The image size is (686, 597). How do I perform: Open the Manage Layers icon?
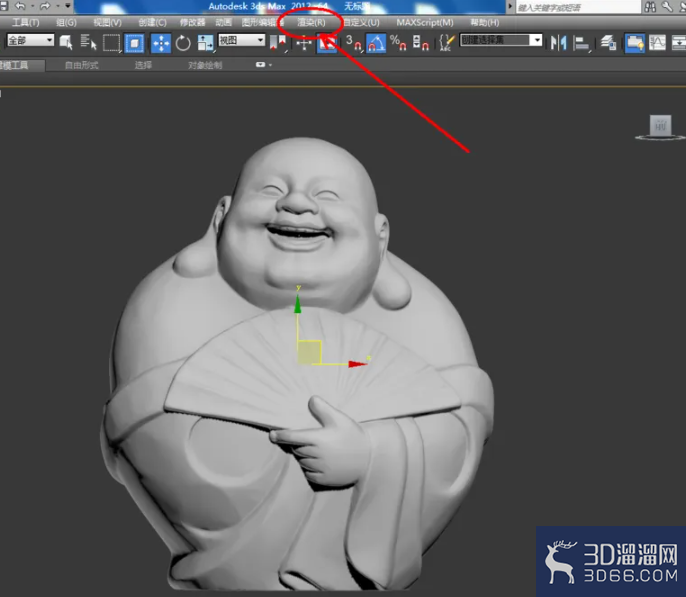pyautogui.click(x=608, y=43)
